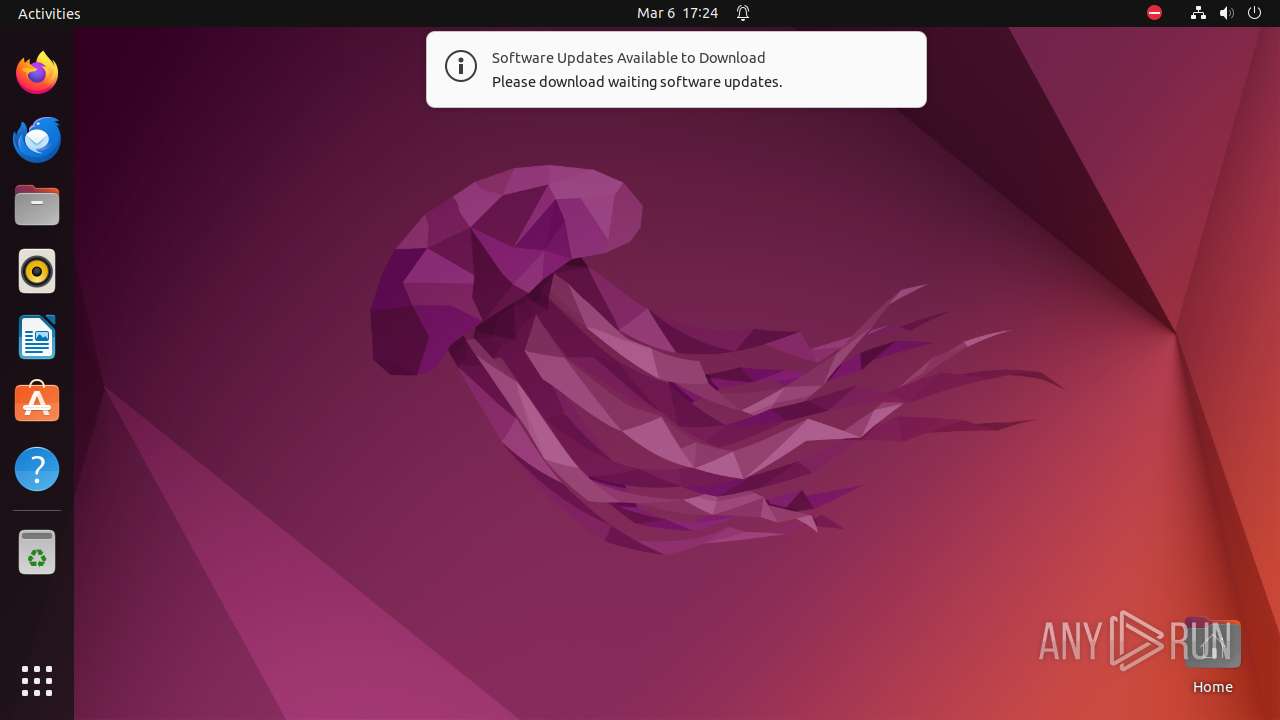Screen dimensions: 1280x720
Task: Click the wired network status icon
Action: (x=1198, y=13)
